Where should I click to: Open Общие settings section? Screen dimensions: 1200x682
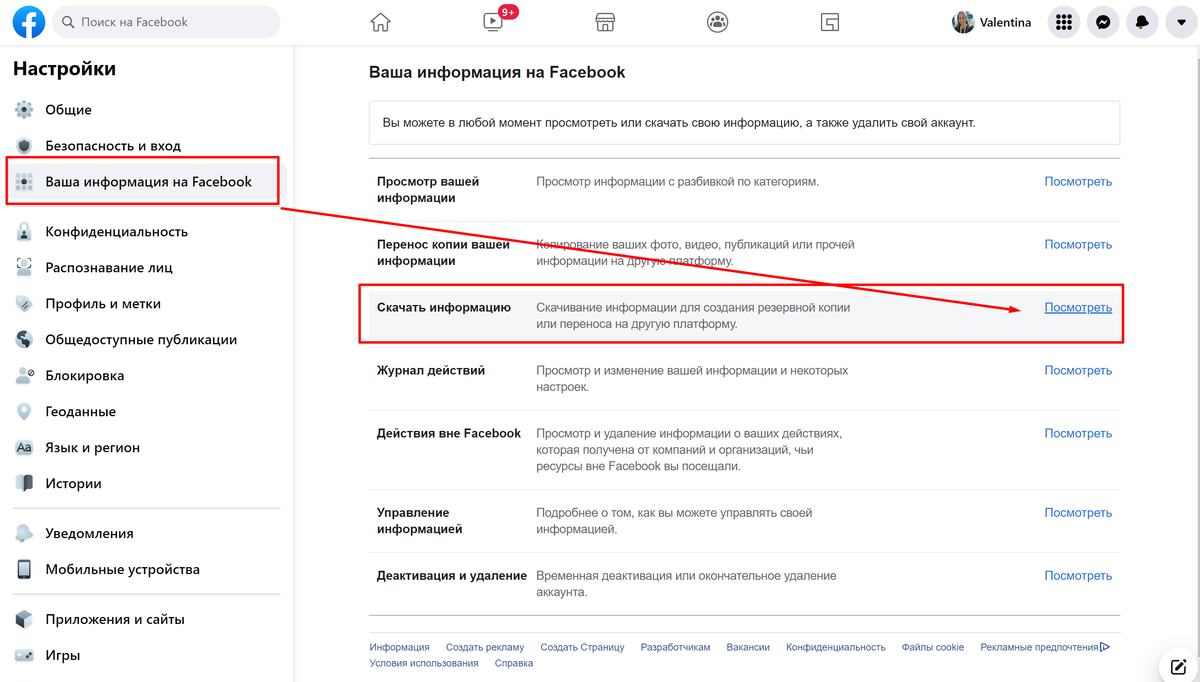pyautogui.click(x=68, y=110)
